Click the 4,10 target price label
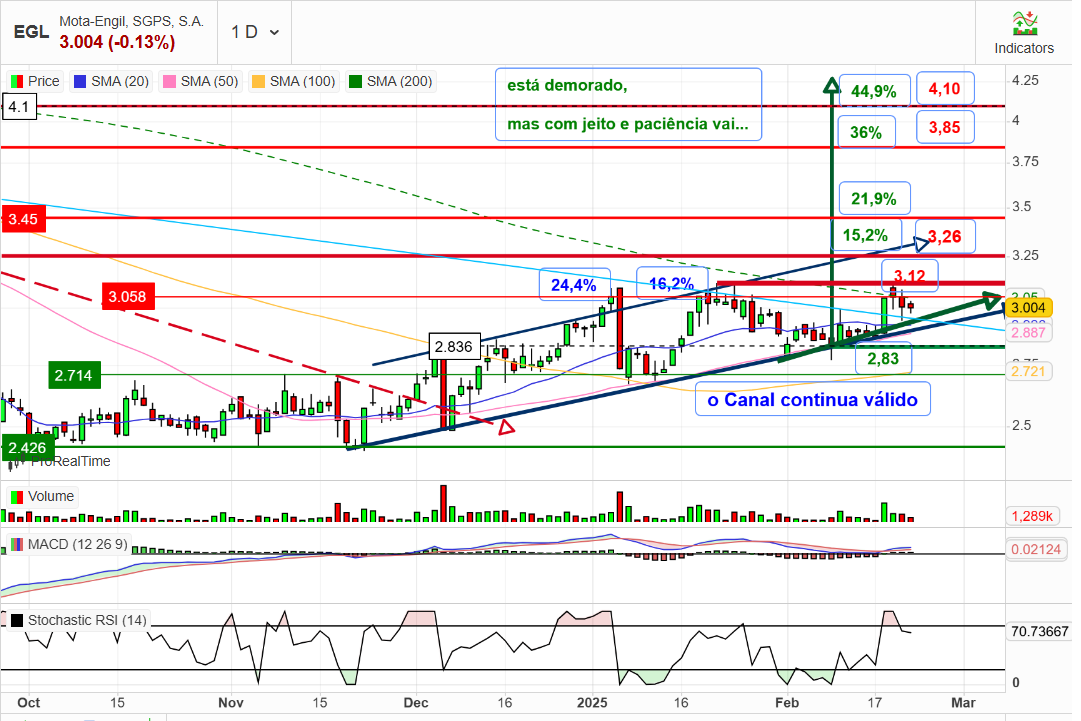1081x721 pixels. (944, 88)
